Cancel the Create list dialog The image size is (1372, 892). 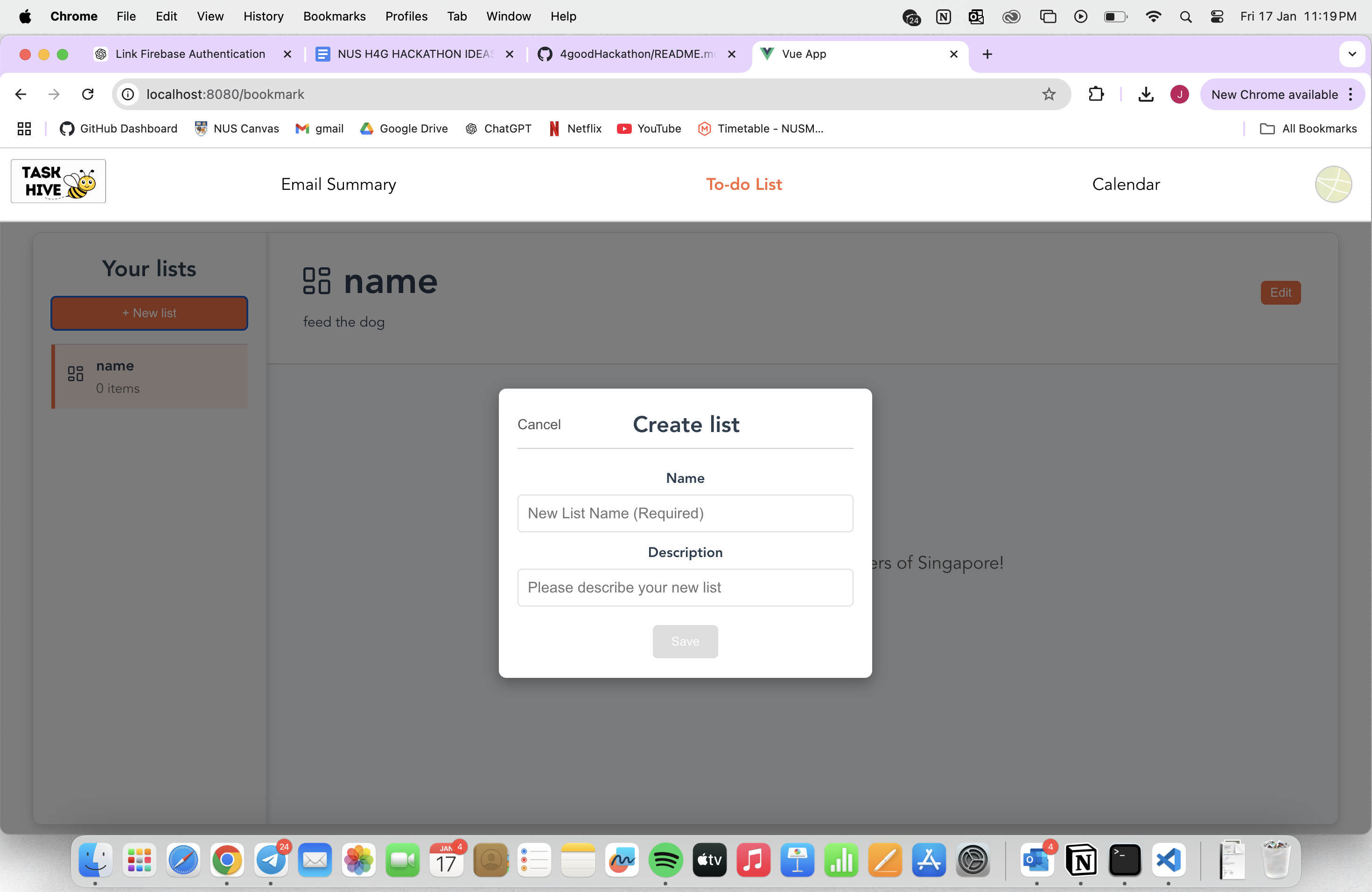539,425
